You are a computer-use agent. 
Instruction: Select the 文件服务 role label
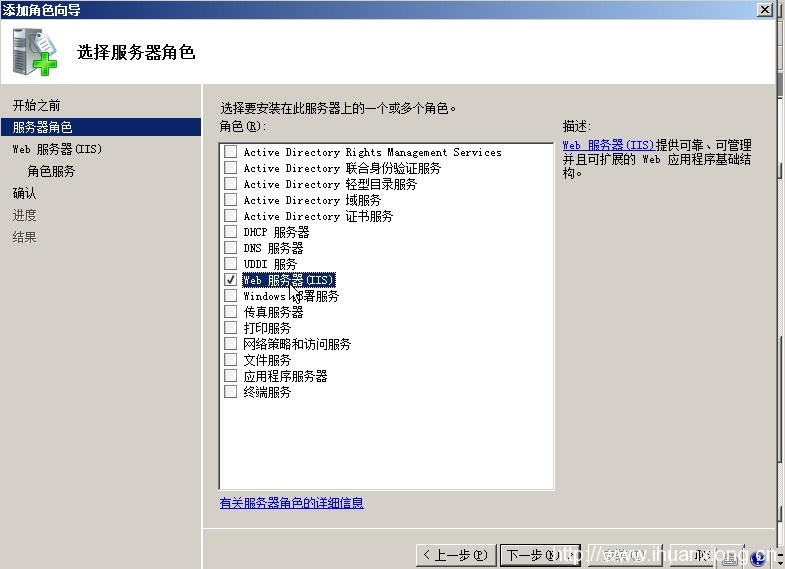coord(267,360)
